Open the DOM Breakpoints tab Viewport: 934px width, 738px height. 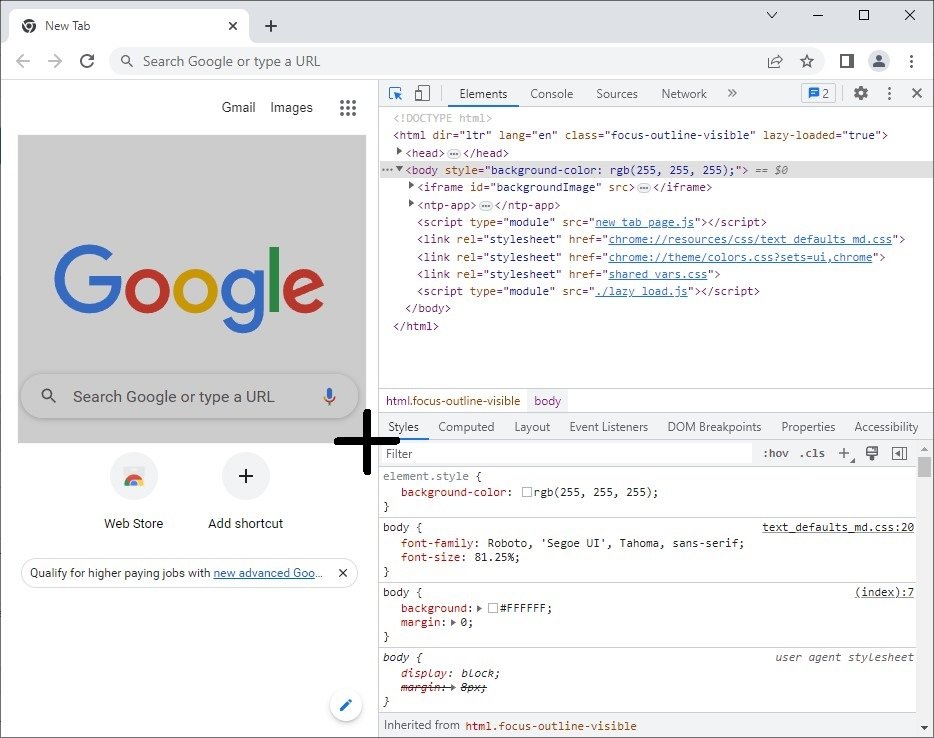(x=714, y=427)
